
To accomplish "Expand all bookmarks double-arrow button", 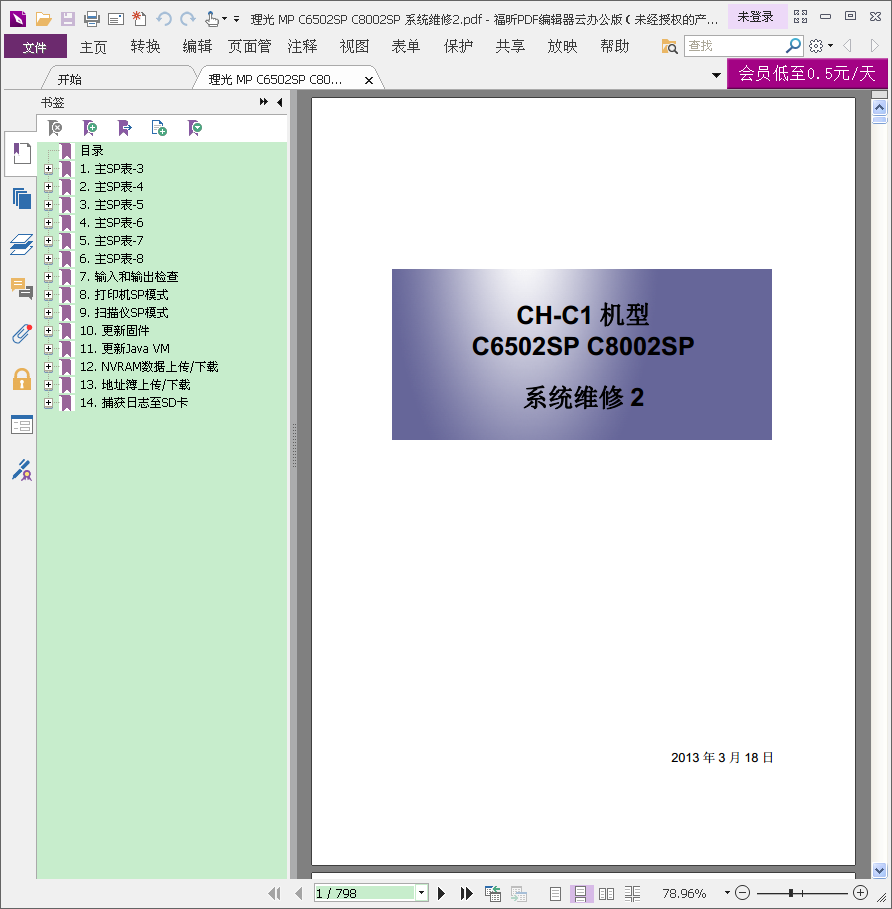I will coord(264,102).
